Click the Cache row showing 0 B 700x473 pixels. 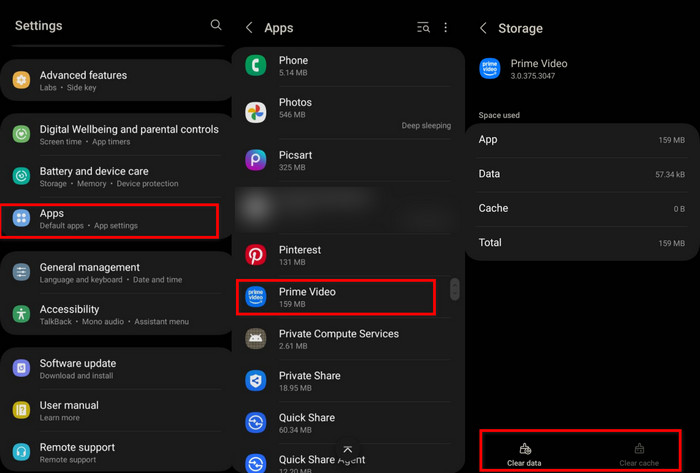(582, 208)
